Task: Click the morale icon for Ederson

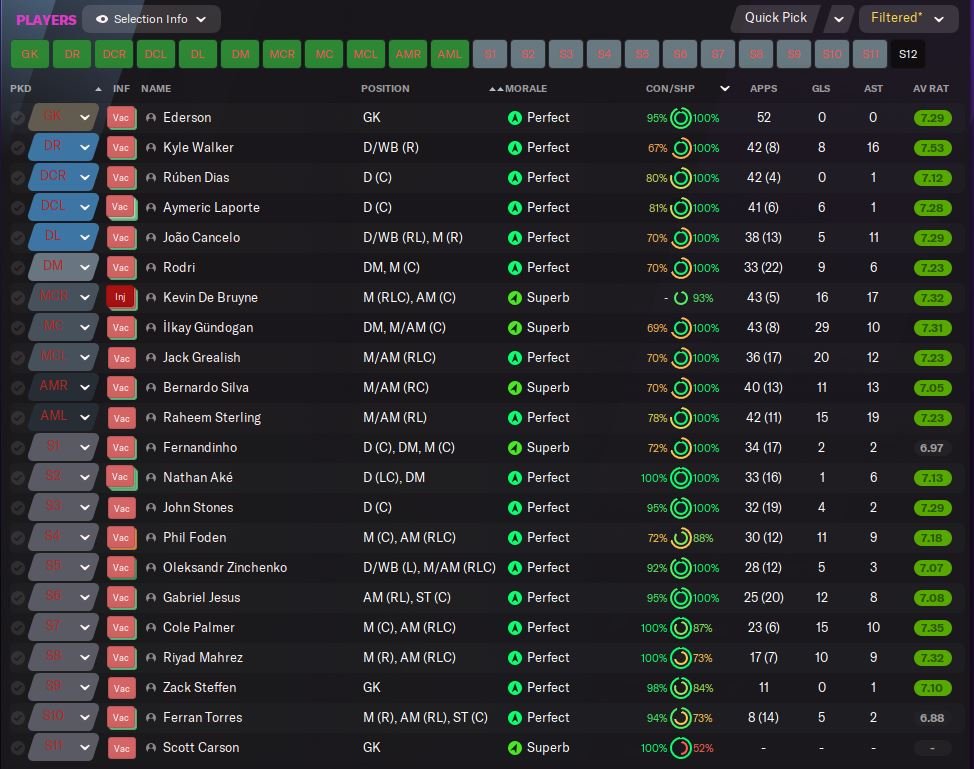Action: (514, 117)
